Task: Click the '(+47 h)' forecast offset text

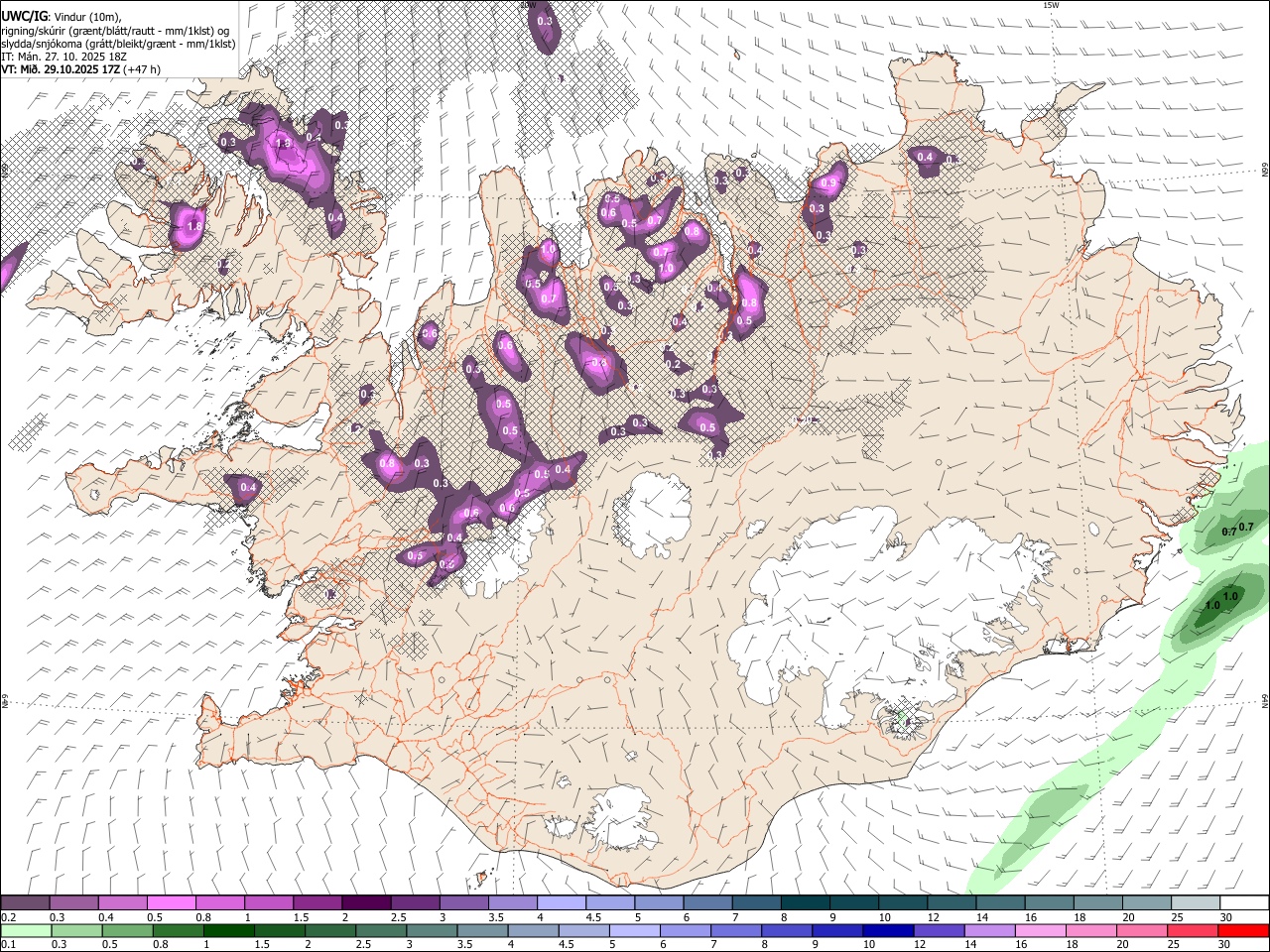Action: (x=143, y=69)
